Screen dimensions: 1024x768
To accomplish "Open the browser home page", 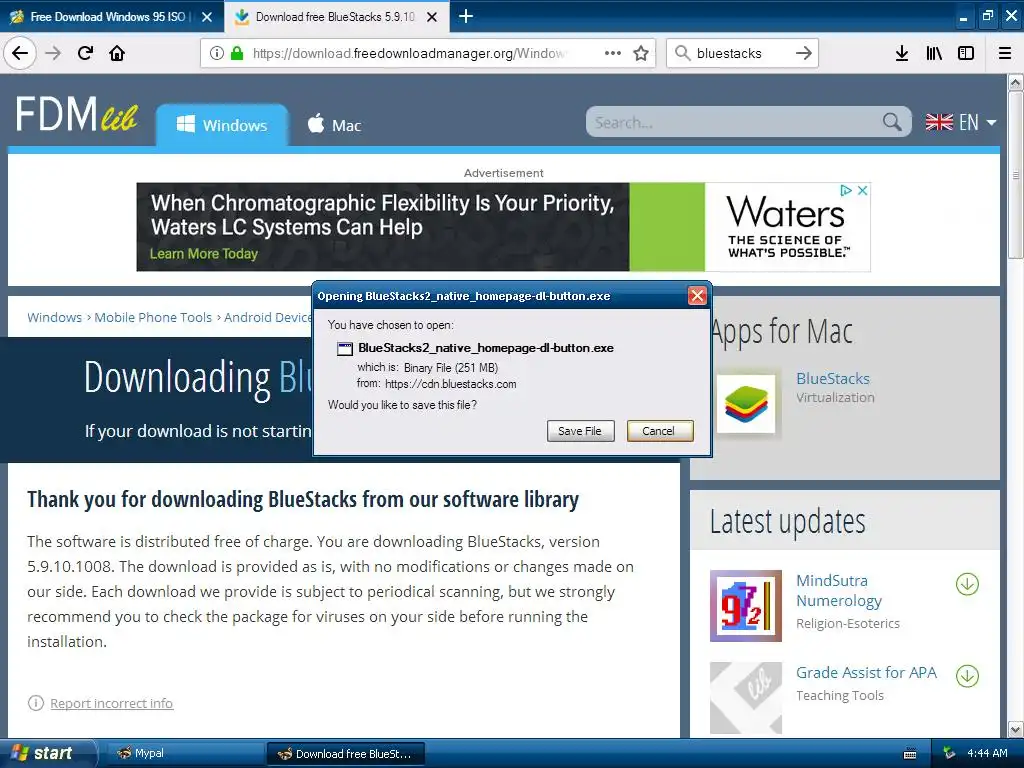I will tap(117, 53).
